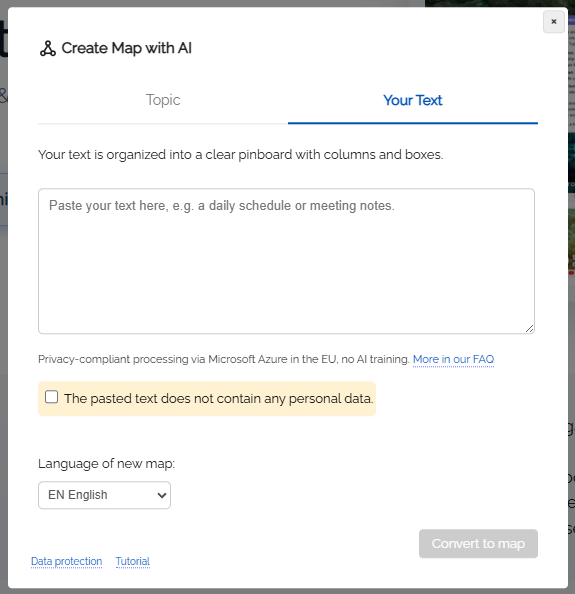This screenshot has height=594, width=575.
Task: Grab the textarea resize handle corner
Action: [x=529, y=329]
